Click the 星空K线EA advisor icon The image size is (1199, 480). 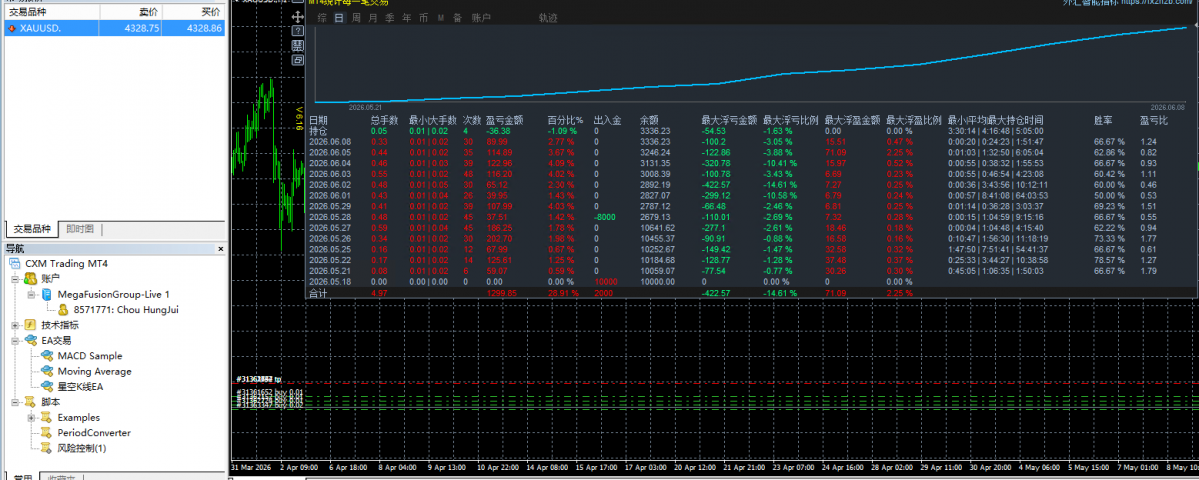coord(47,387)
